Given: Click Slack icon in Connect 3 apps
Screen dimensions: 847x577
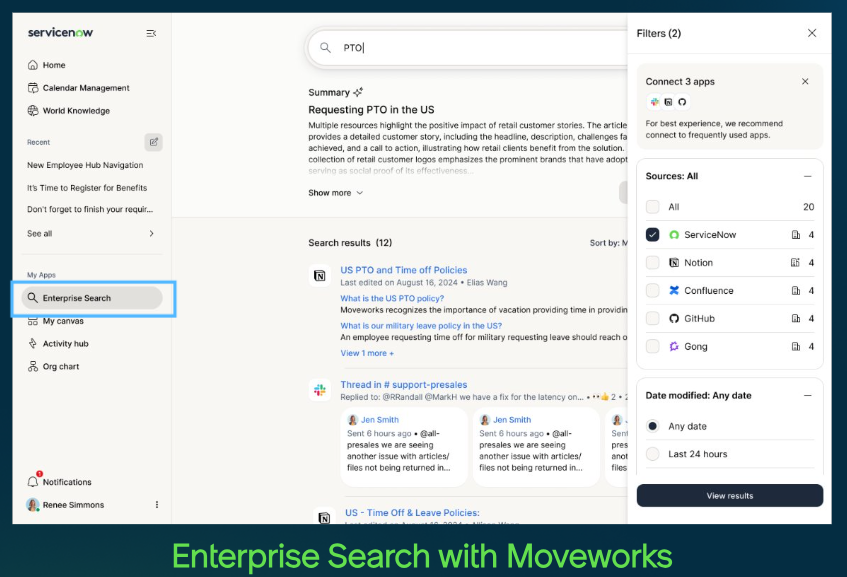Looking at the screenshot, I should 654,102.
